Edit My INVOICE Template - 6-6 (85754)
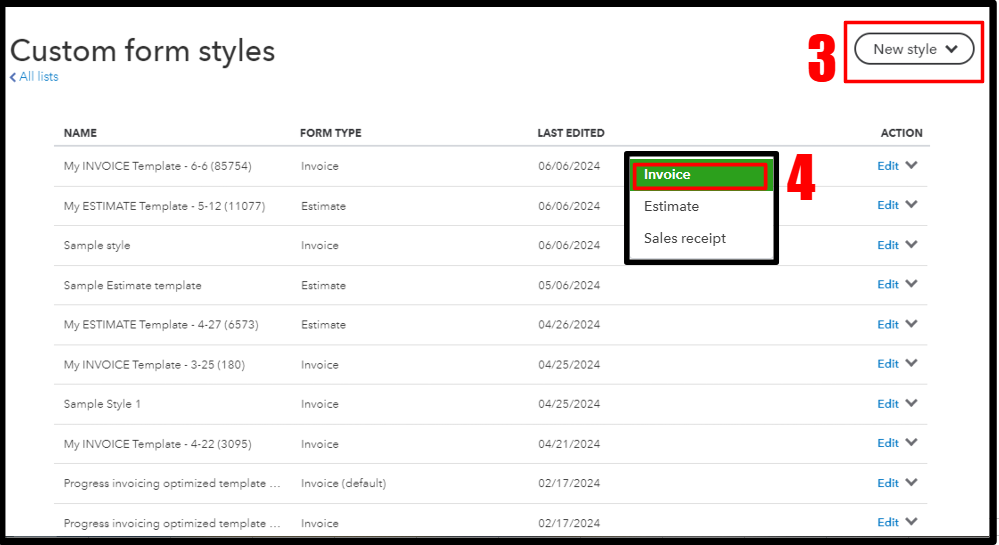Viewport: 999px width, 545px height. click(887, 166)
